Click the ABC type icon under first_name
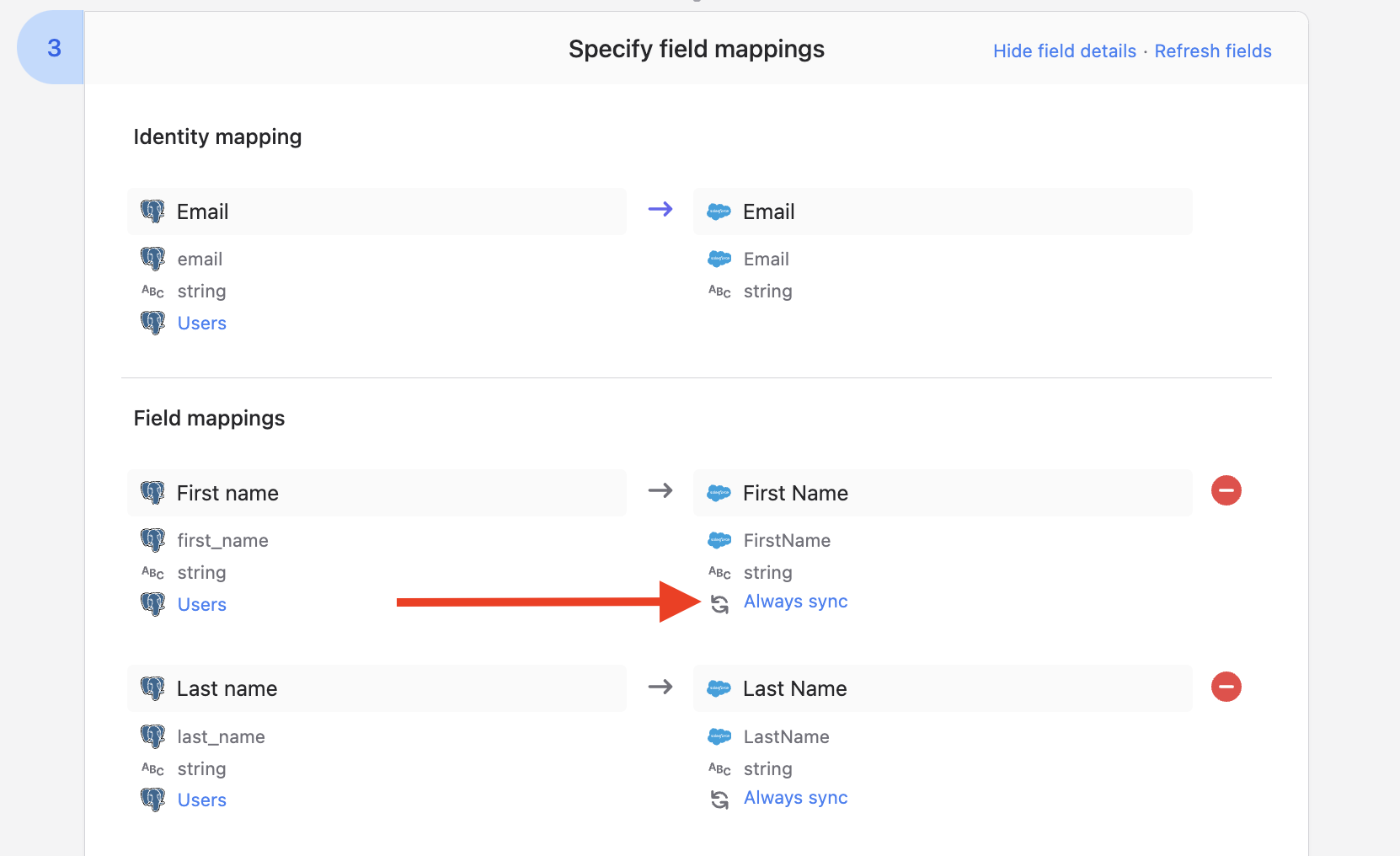 click(x=152, y=573)
